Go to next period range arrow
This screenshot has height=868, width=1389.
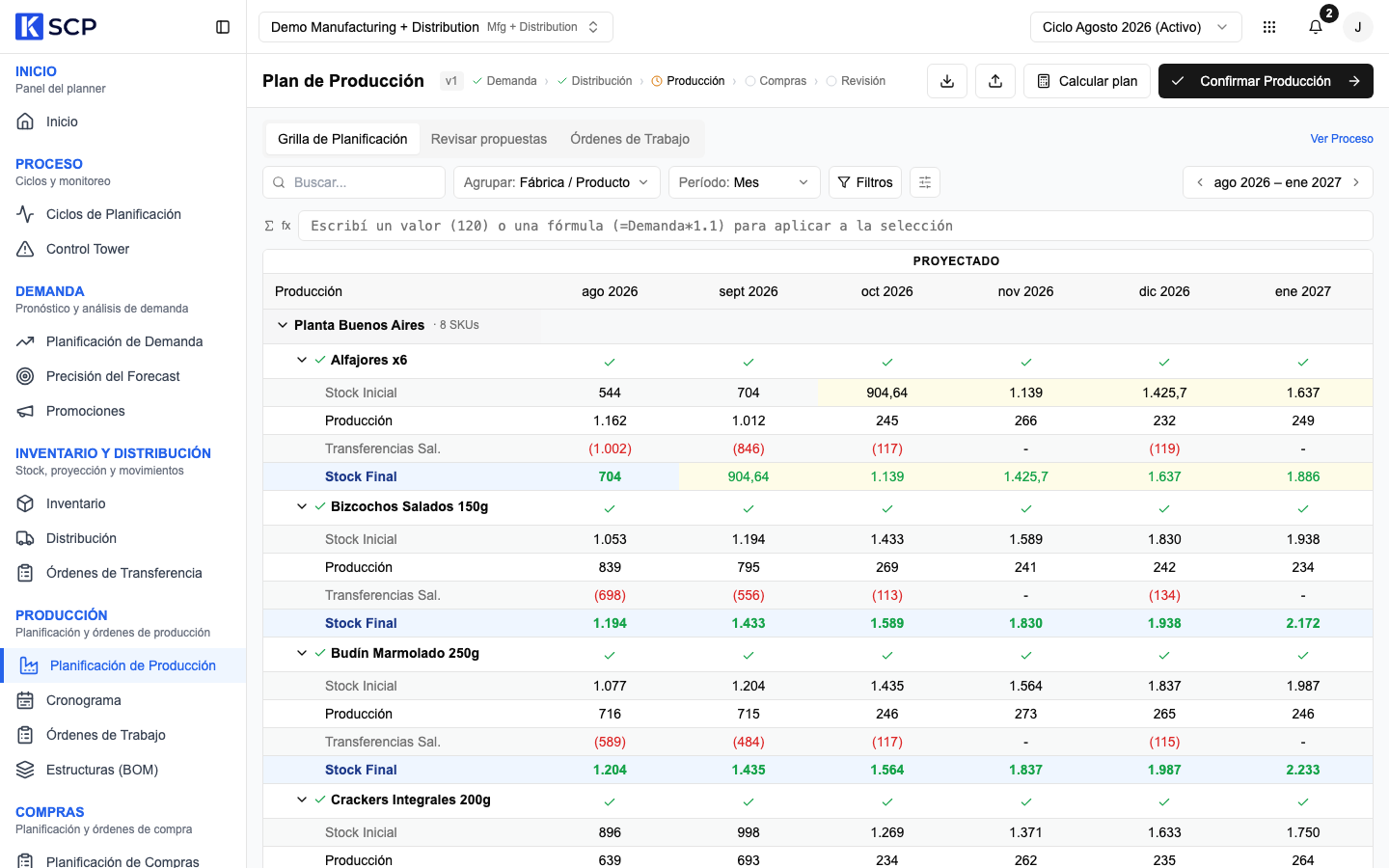1356,182
